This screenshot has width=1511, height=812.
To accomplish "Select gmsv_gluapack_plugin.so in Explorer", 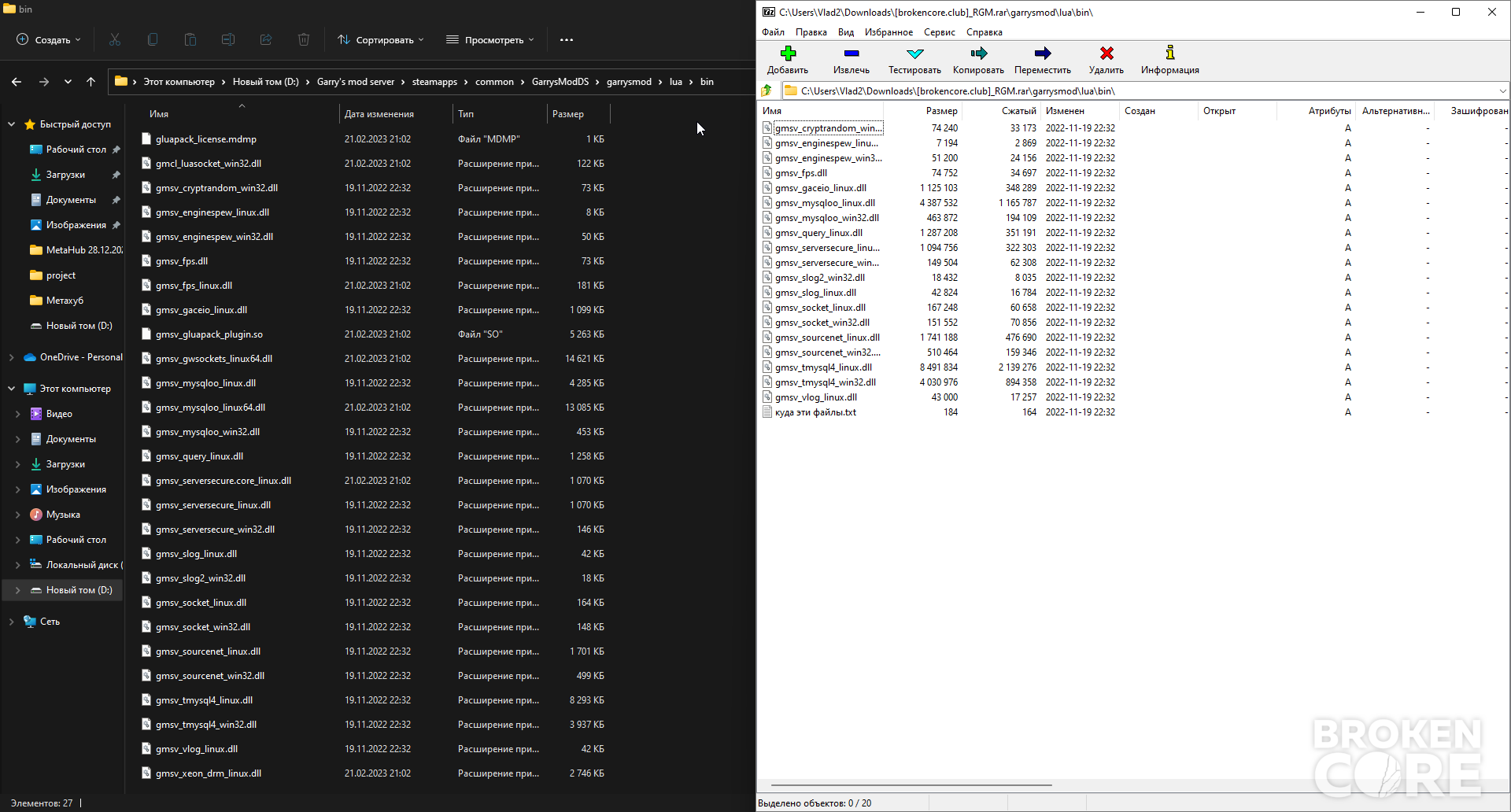I will pos(209,334).
